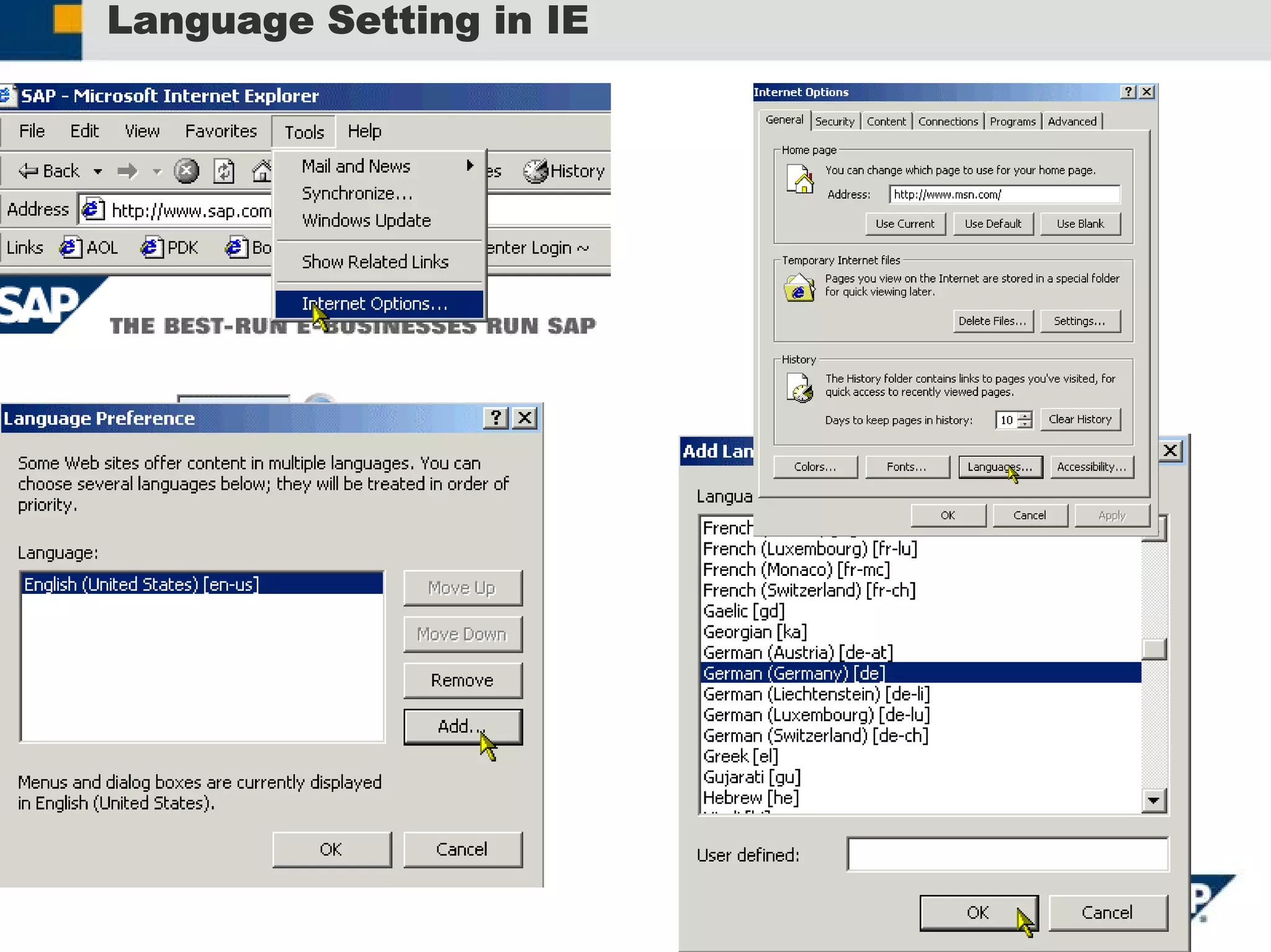The image size is (1271, 952).
Task: Click OK in Internet Options
Action: [x=948, y=516]
